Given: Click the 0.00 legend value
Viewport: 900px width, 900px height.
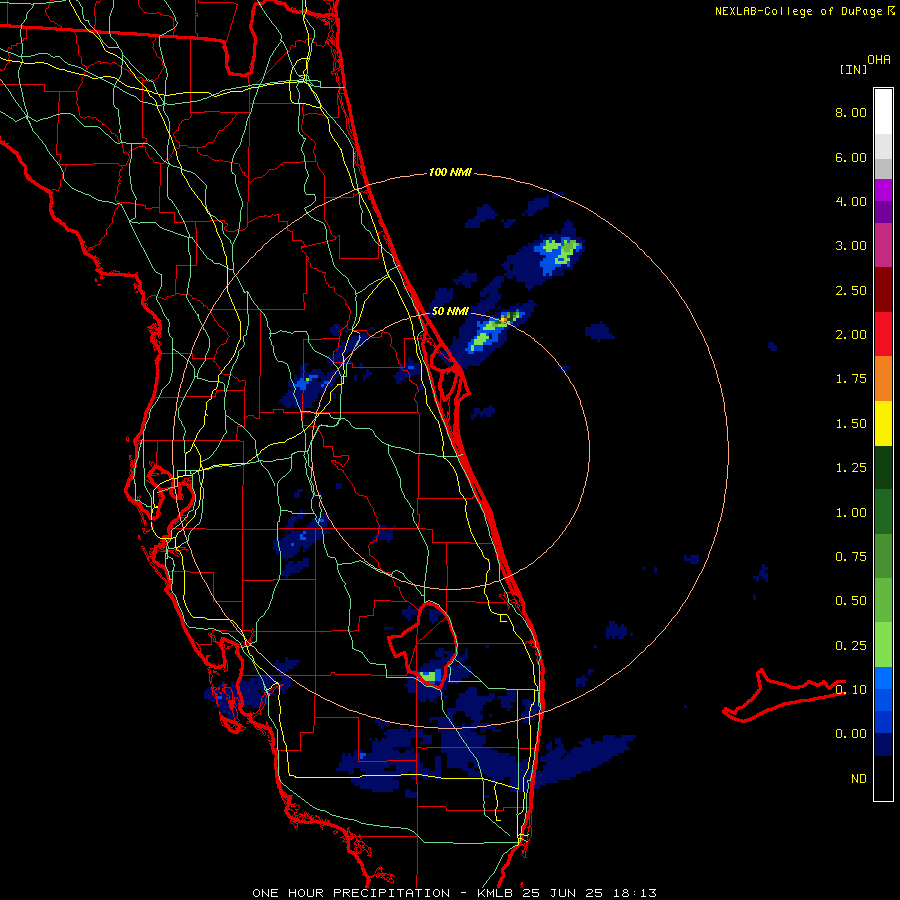Looking at the screenshot, I should coord(851,734).
